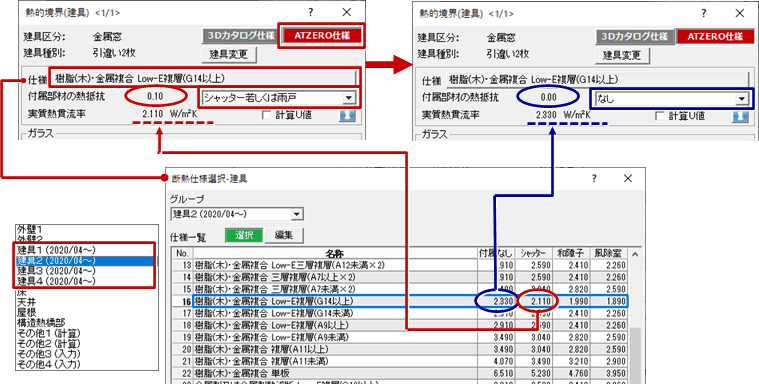Select row 17 Low-E複層(G14未満) in the list
The image size is (759, 384).
click(x=410, y=313)
